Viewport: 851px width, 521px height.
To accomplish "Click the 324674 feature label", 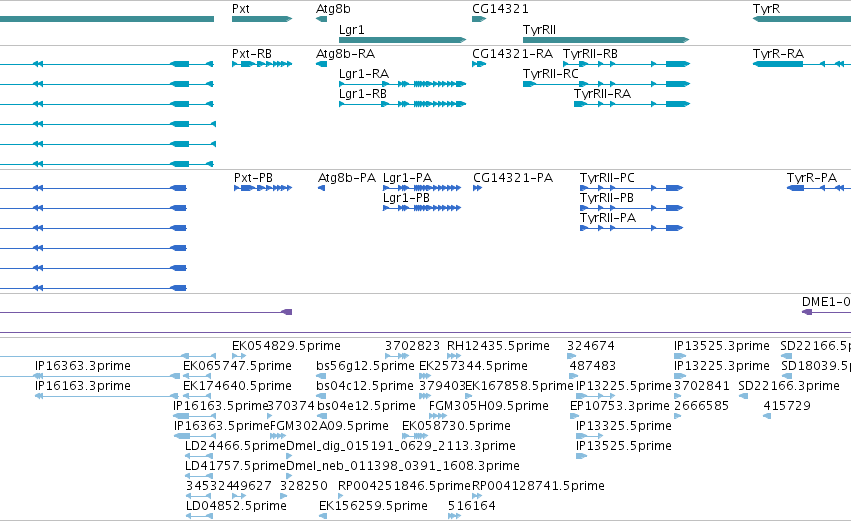I will (x=590, y=346).
